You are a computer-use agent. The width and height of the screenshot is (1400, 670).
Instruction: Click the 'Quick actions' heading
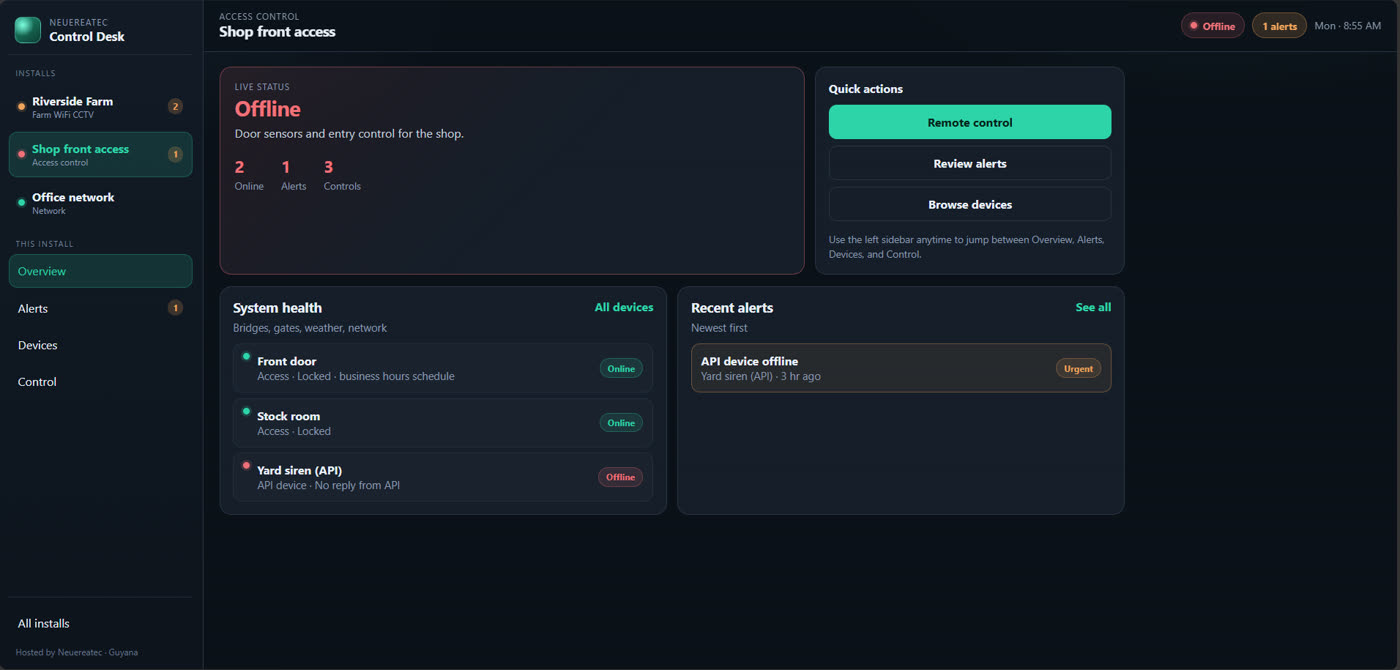click(866, 89)
